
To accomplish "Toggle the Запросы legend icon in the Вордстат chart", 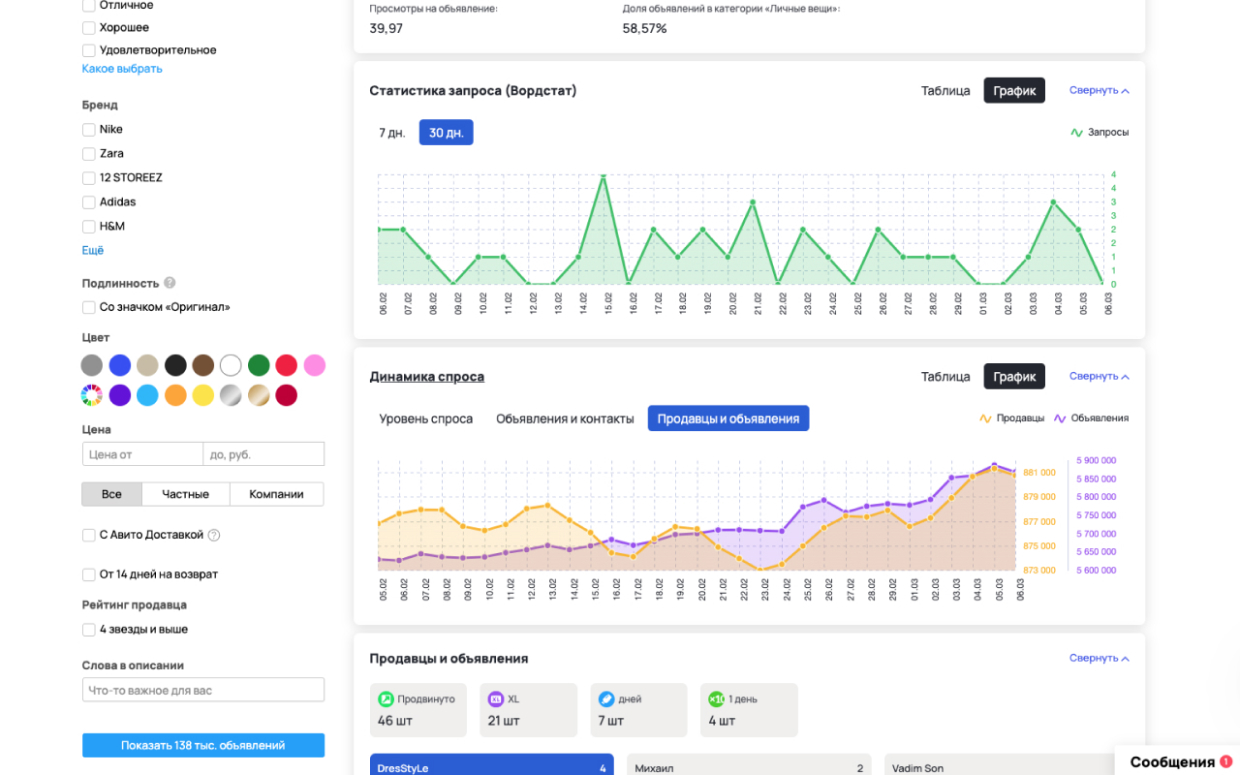I will [x=1077, y=132].
